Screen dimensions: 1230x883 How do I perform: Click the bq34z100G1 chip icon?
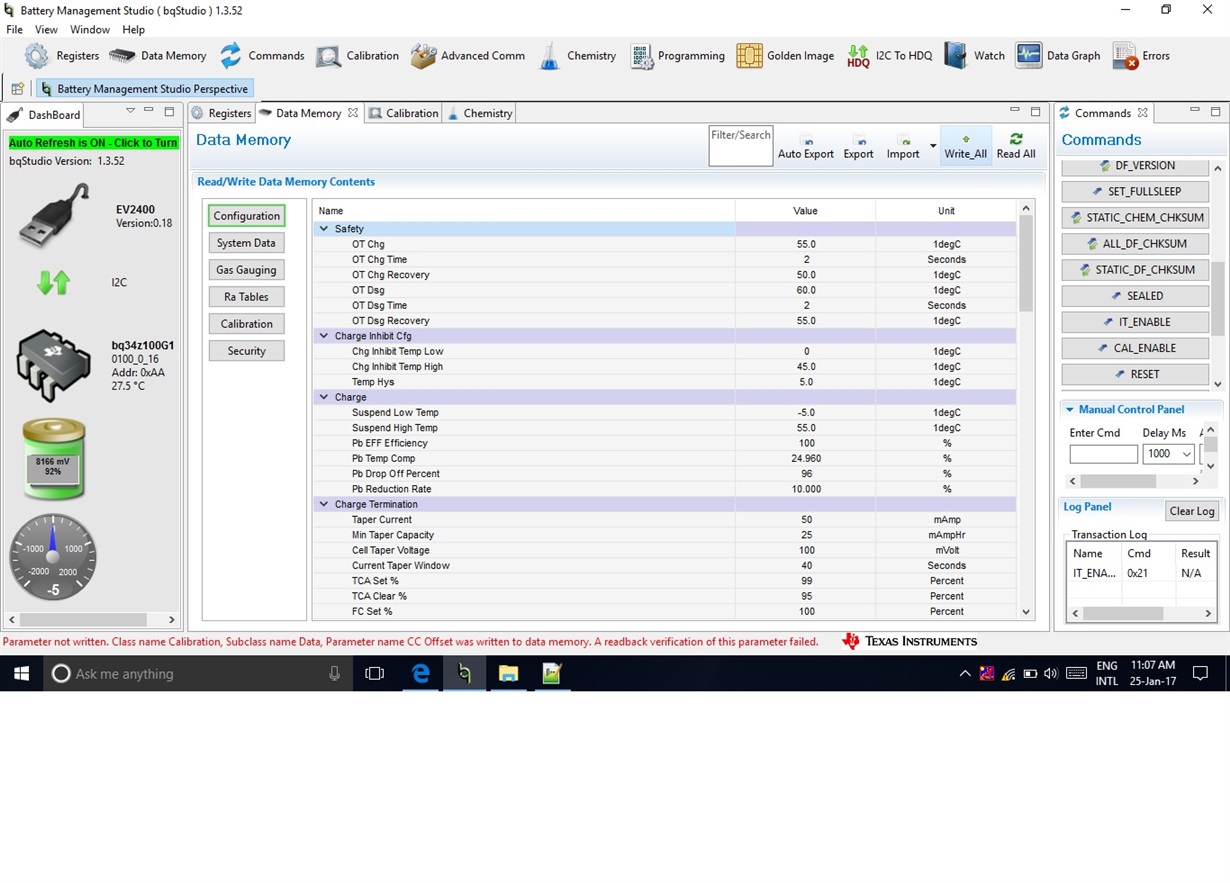(x=53, y=366)
